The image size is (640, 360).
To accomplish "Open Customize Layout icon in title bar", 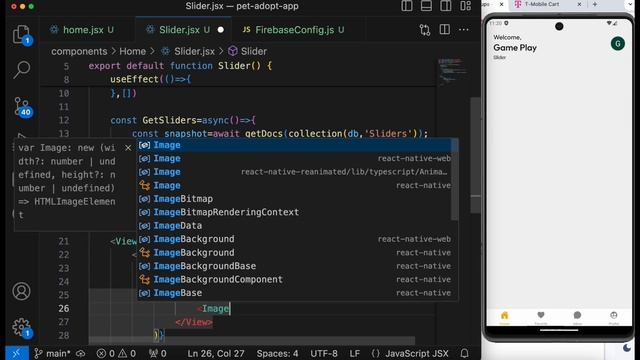I will [x=465, y=6].
